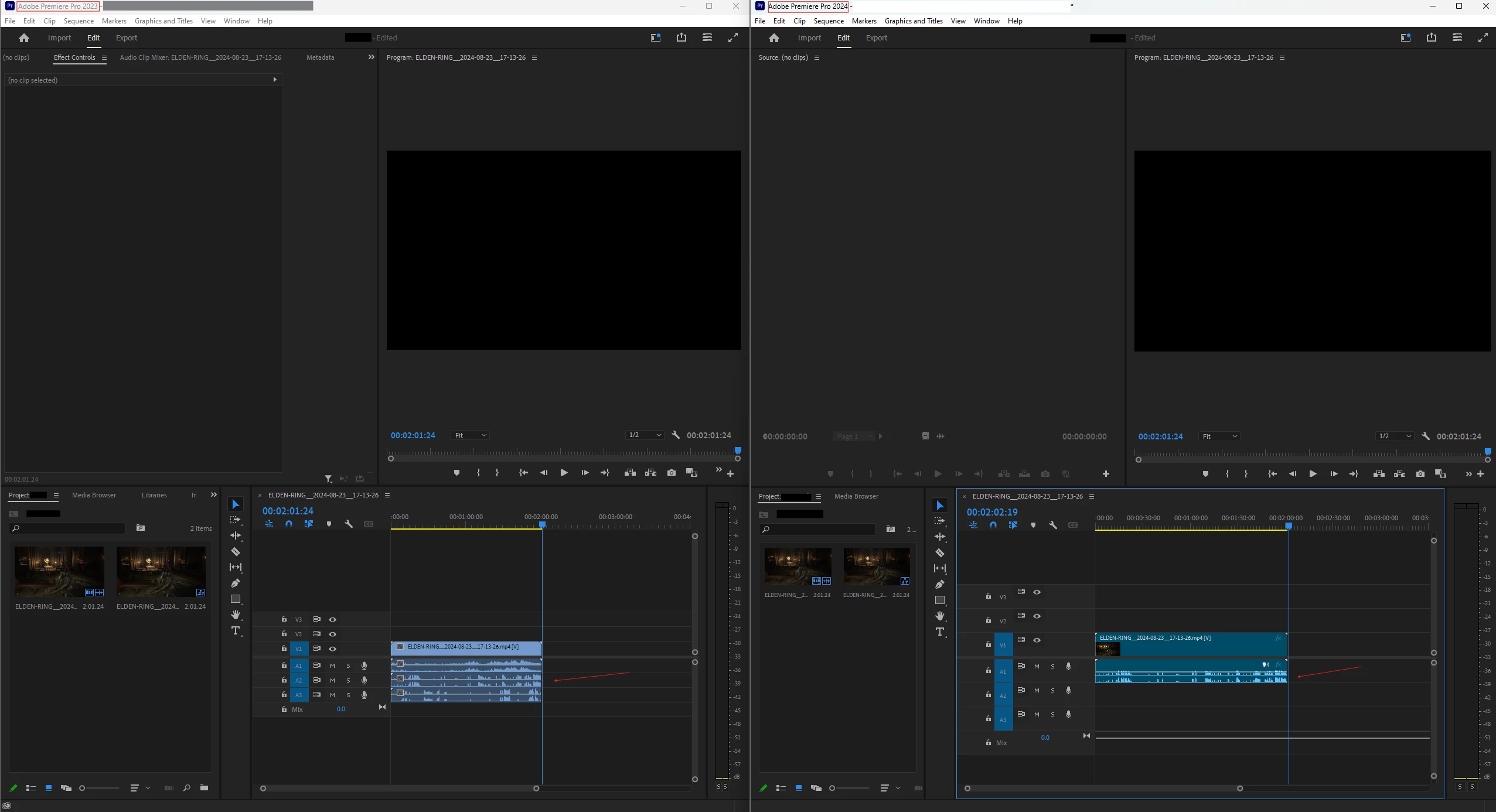Open the 1/2 playback resolution dropdown in right window
This screenshot has height=812, width=1496.
coord(1394,436)
